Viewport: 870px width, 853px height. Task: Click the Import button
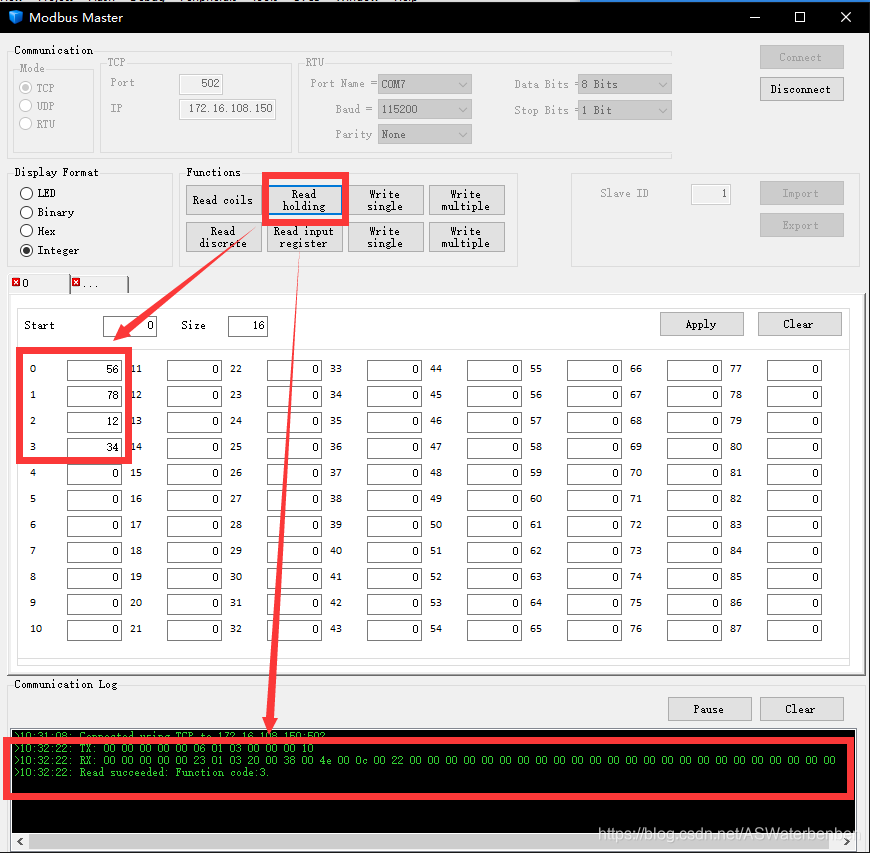(801, 193)
